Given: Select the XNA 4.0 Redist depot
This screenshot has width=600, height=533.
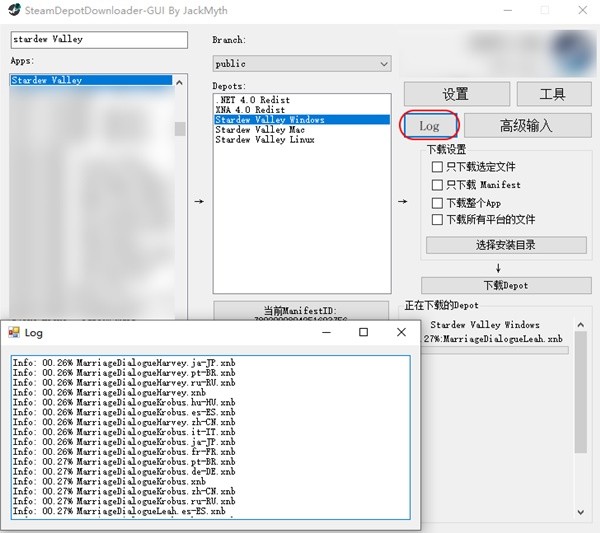Looking at the screenshot, I should (302, 110).
